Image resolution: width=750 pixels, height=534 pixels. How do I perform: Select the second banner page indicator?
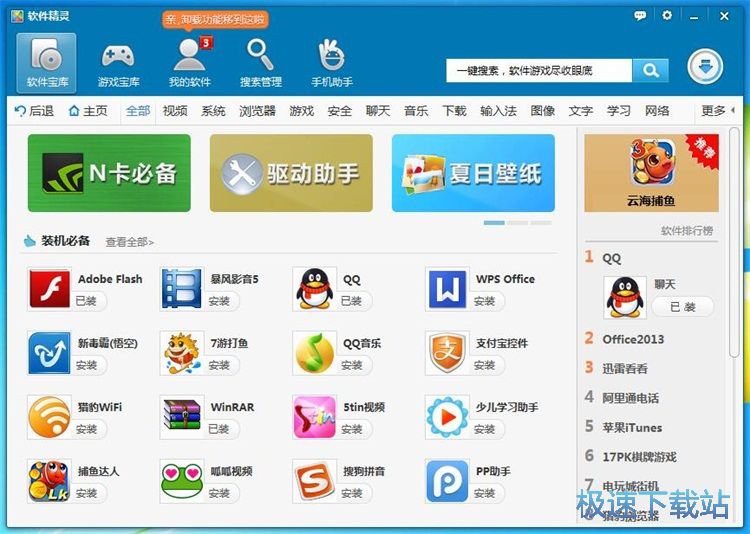click(x=518, y=223)
